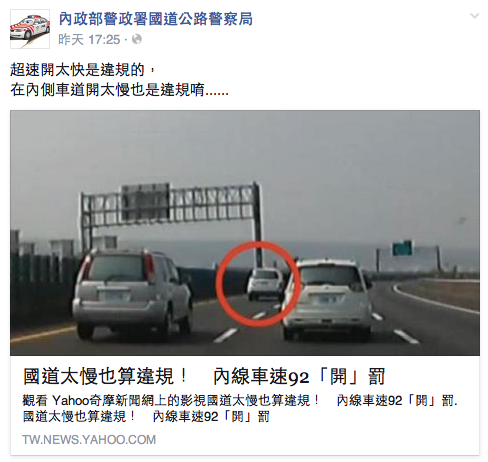The width and height of the screenshot is (488, 462).
Task: Click the globe public-privacy icon
Action: [x=137, y=39]
